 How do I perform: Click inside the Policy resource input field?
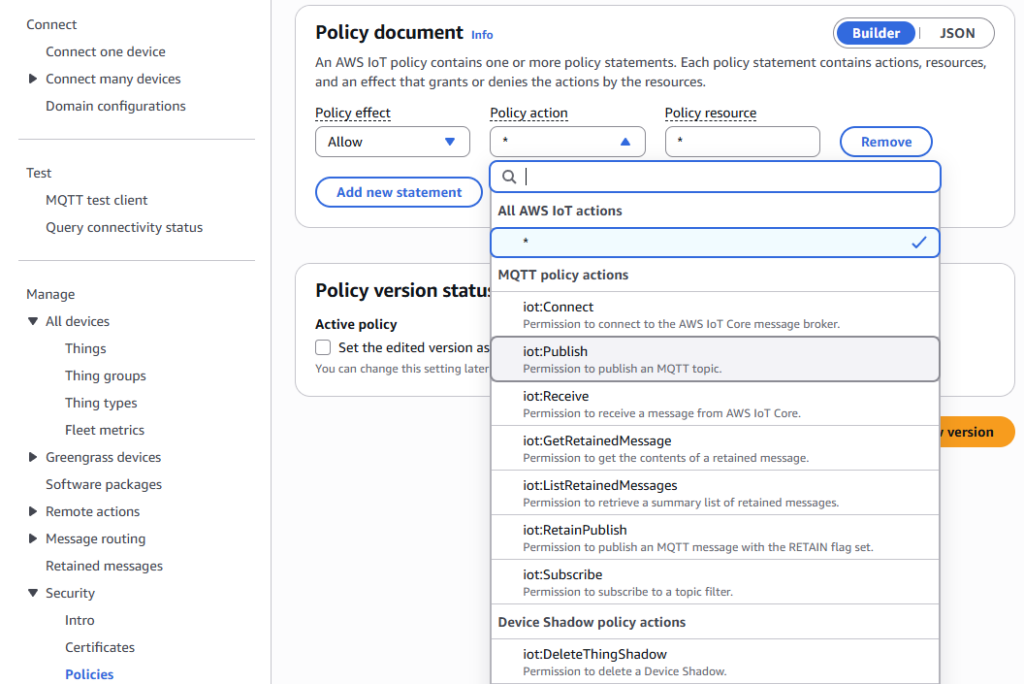point(742,141)
